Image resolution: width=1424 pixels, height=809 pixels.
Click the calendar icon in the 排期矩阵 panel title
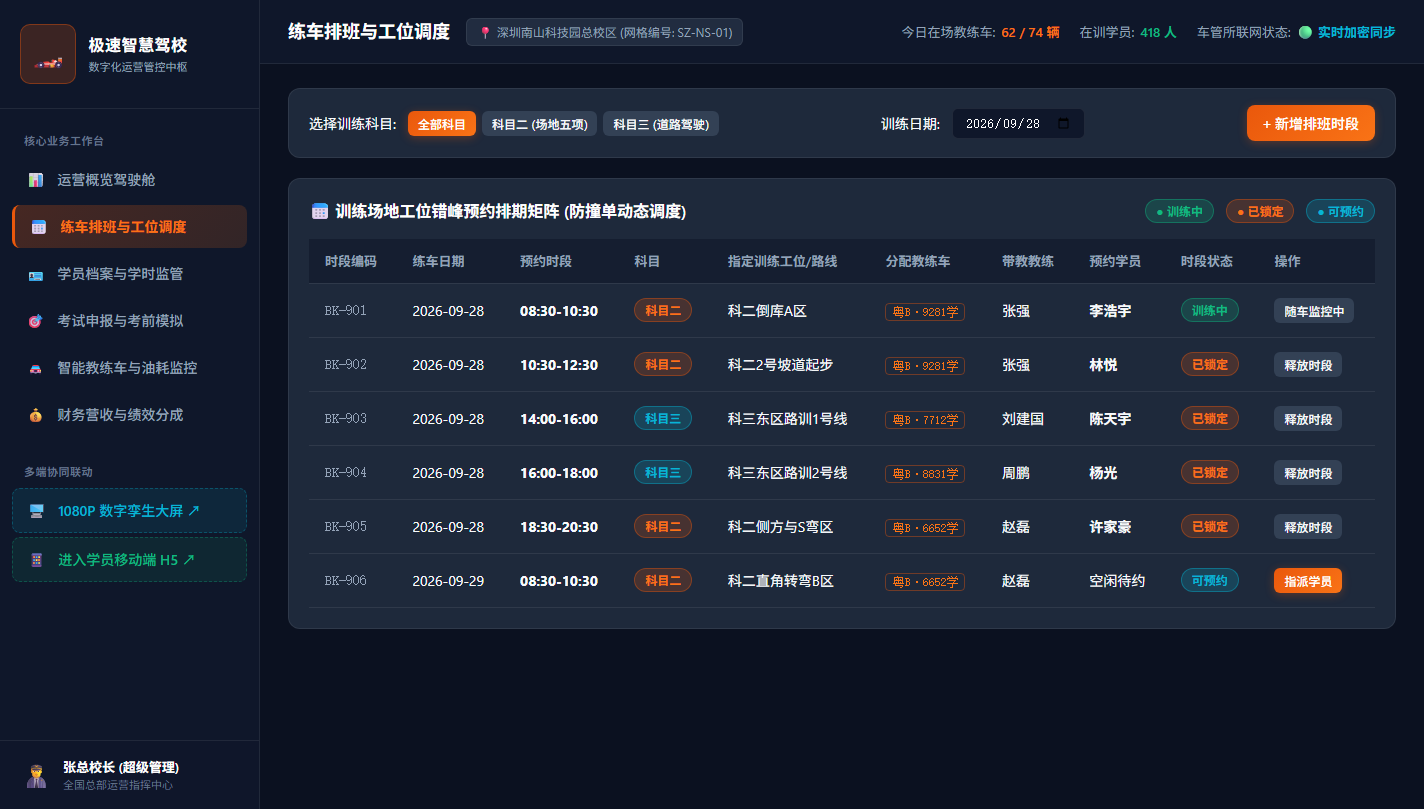(320, 211)
